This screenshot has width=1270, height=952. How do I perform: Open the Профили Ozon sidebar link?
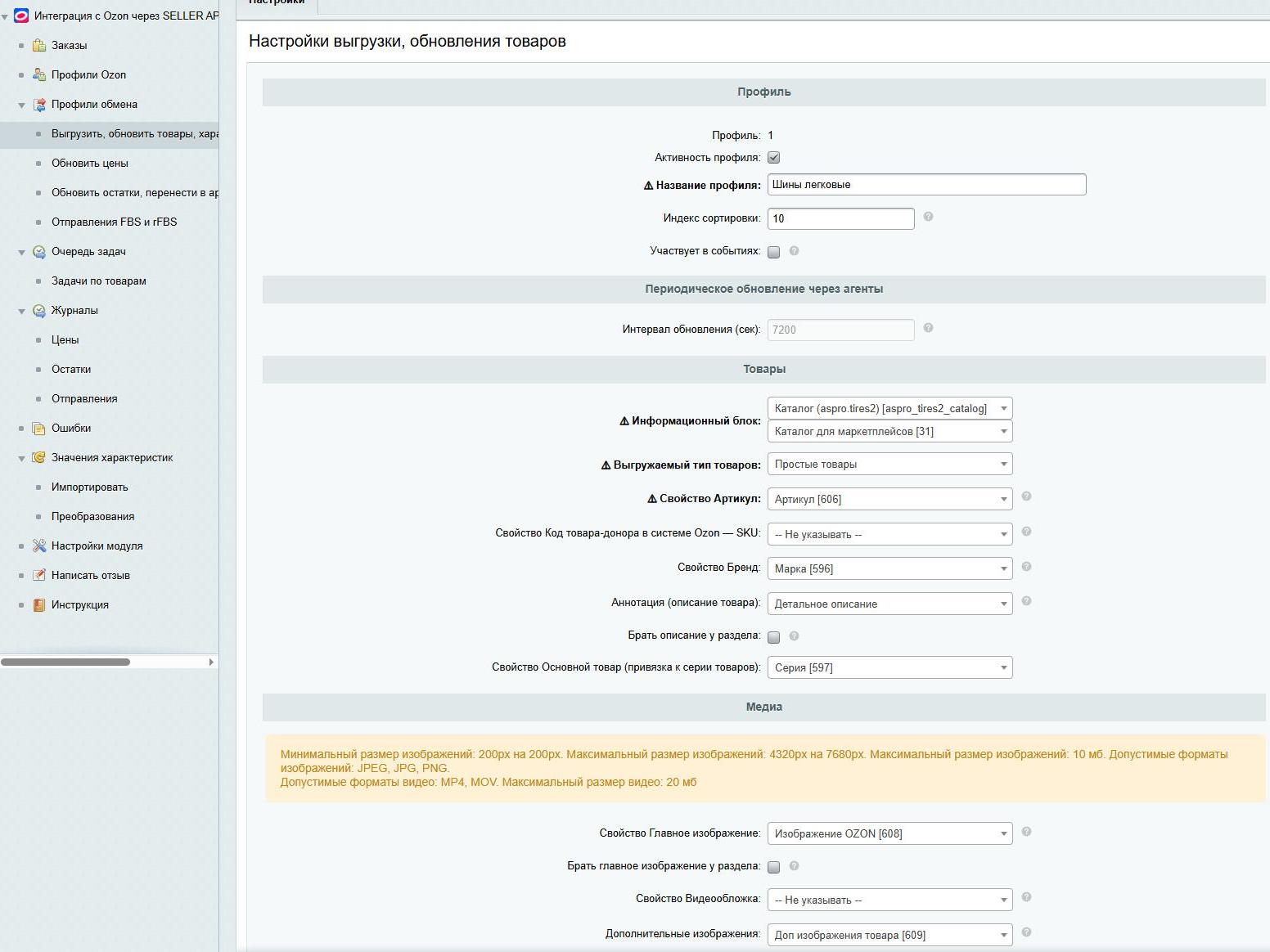click(88, 74)
